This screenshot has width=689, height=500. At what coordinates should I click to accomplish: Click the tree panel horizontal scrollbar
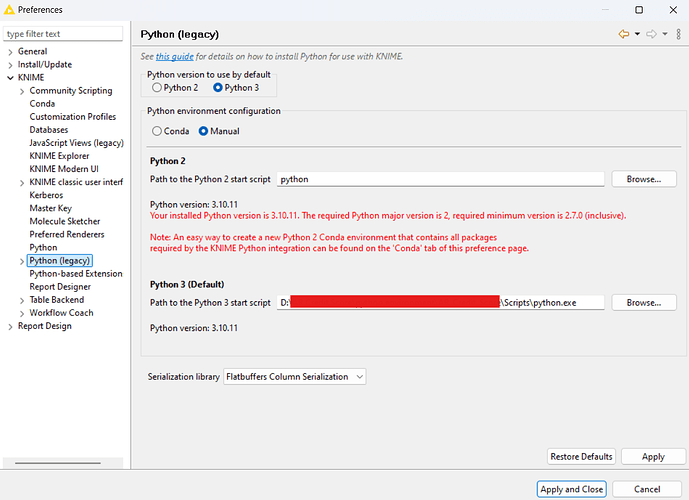58,463
